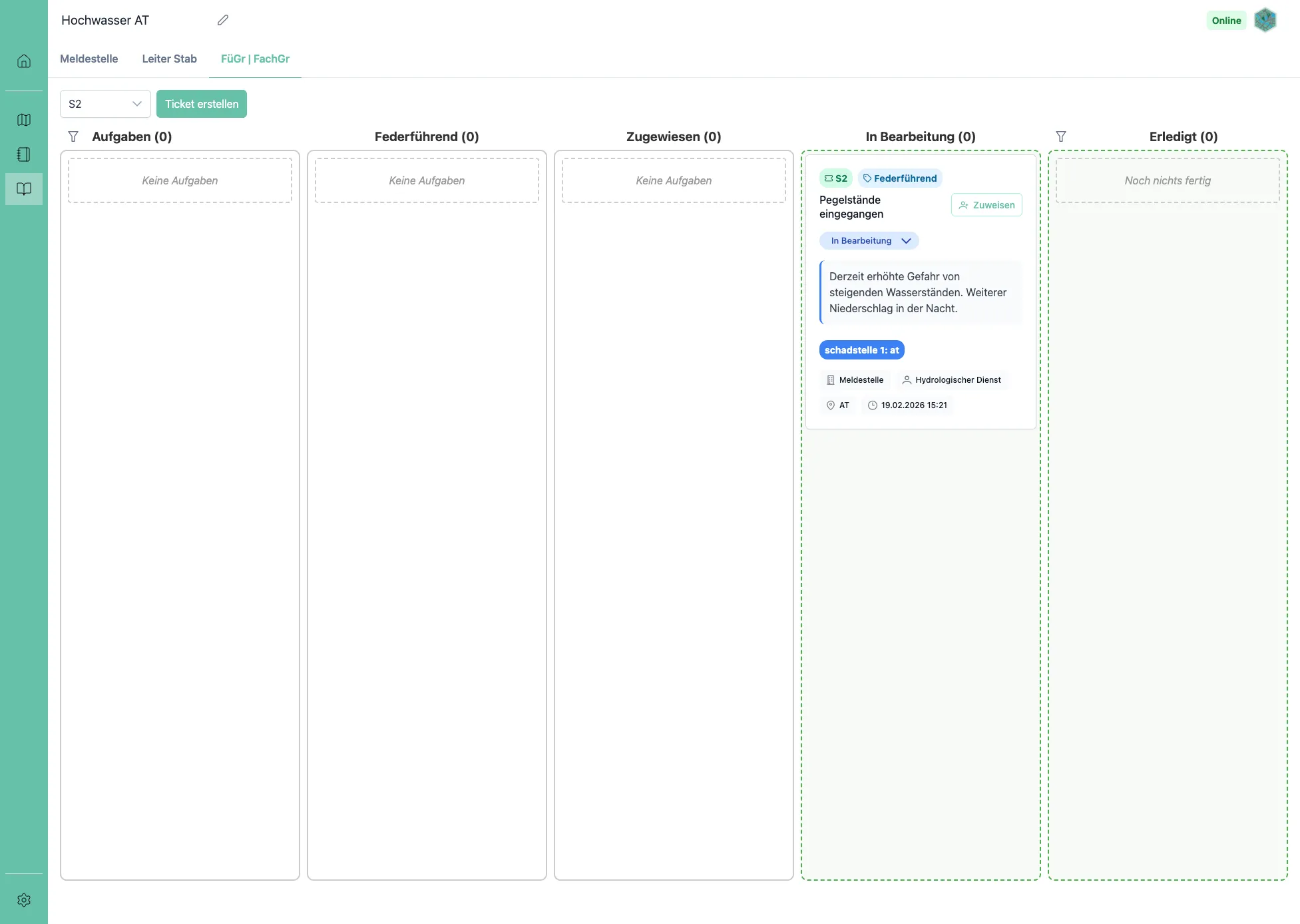The width and height of the screenshot is (1300, 924).
Task: Click the Online status badge
Action: [1226, 21]
